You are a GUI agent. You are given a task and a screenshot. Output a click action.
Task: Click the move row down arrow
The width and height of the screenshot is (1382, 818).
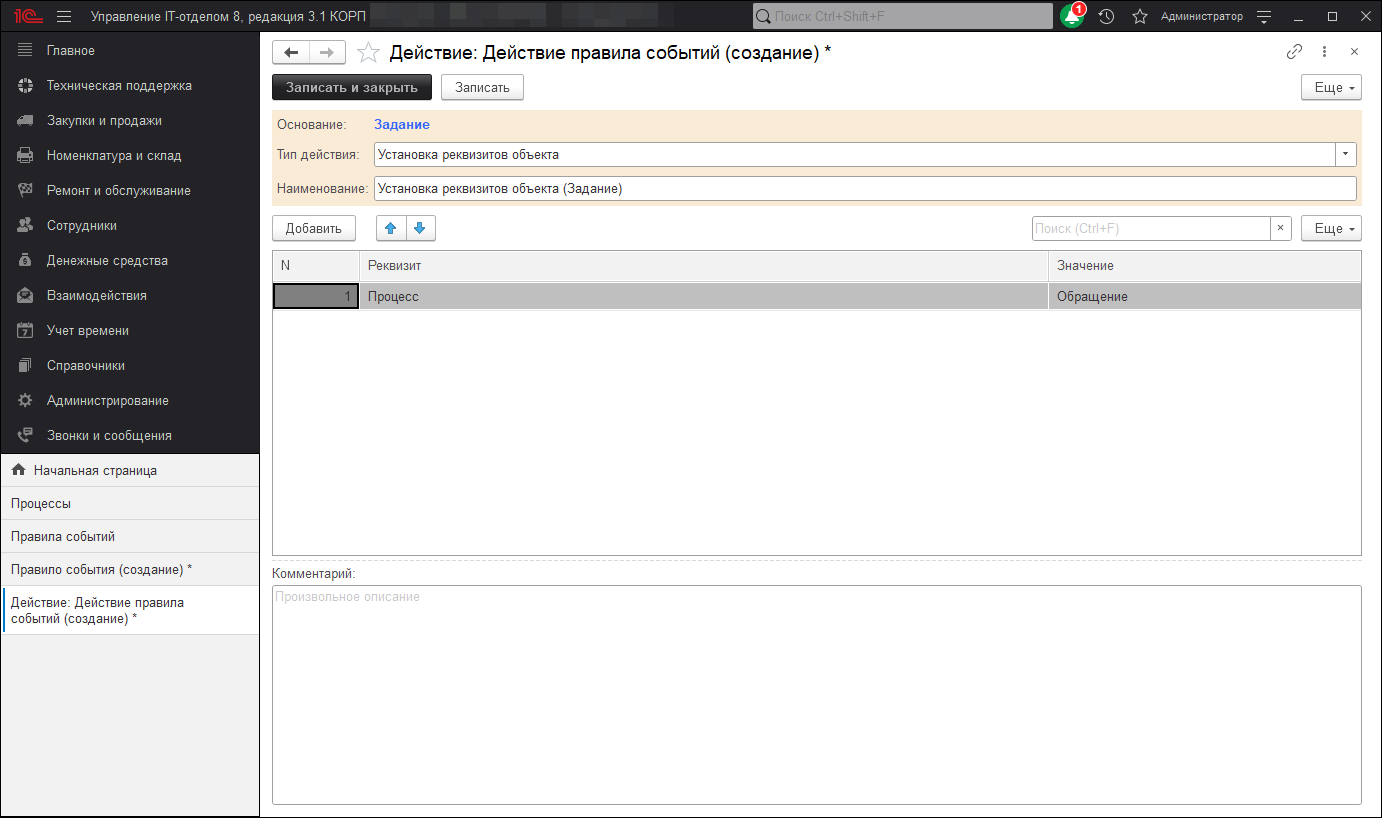tap(420, 229)
